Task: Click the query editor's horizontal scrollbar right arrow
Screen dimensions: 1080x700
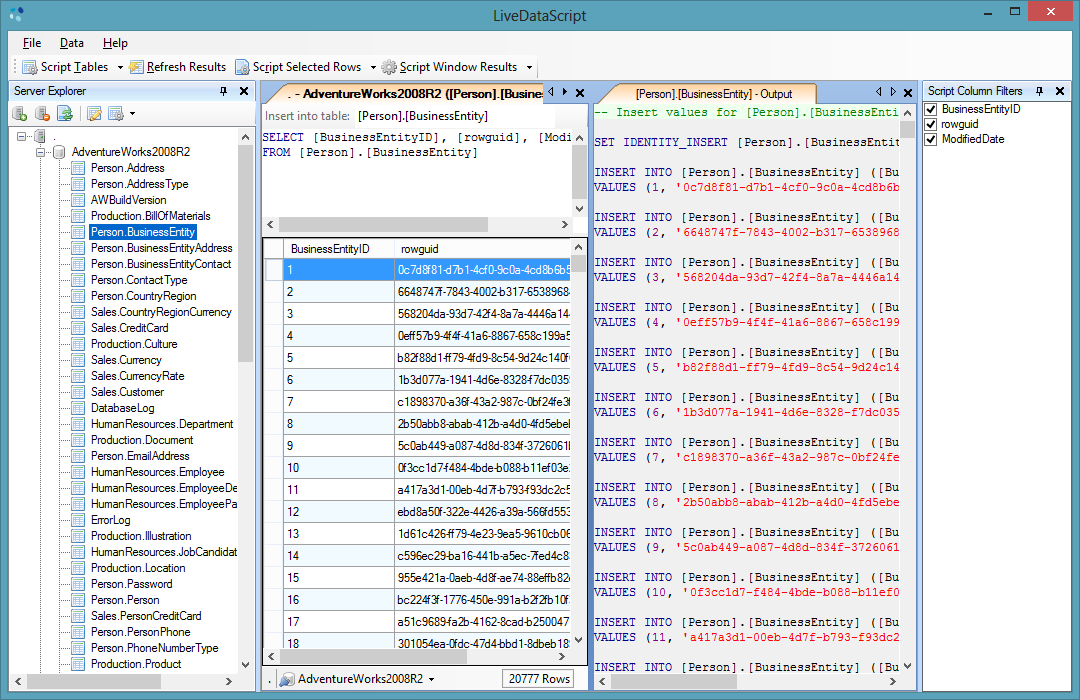Action: coord(565,225)
